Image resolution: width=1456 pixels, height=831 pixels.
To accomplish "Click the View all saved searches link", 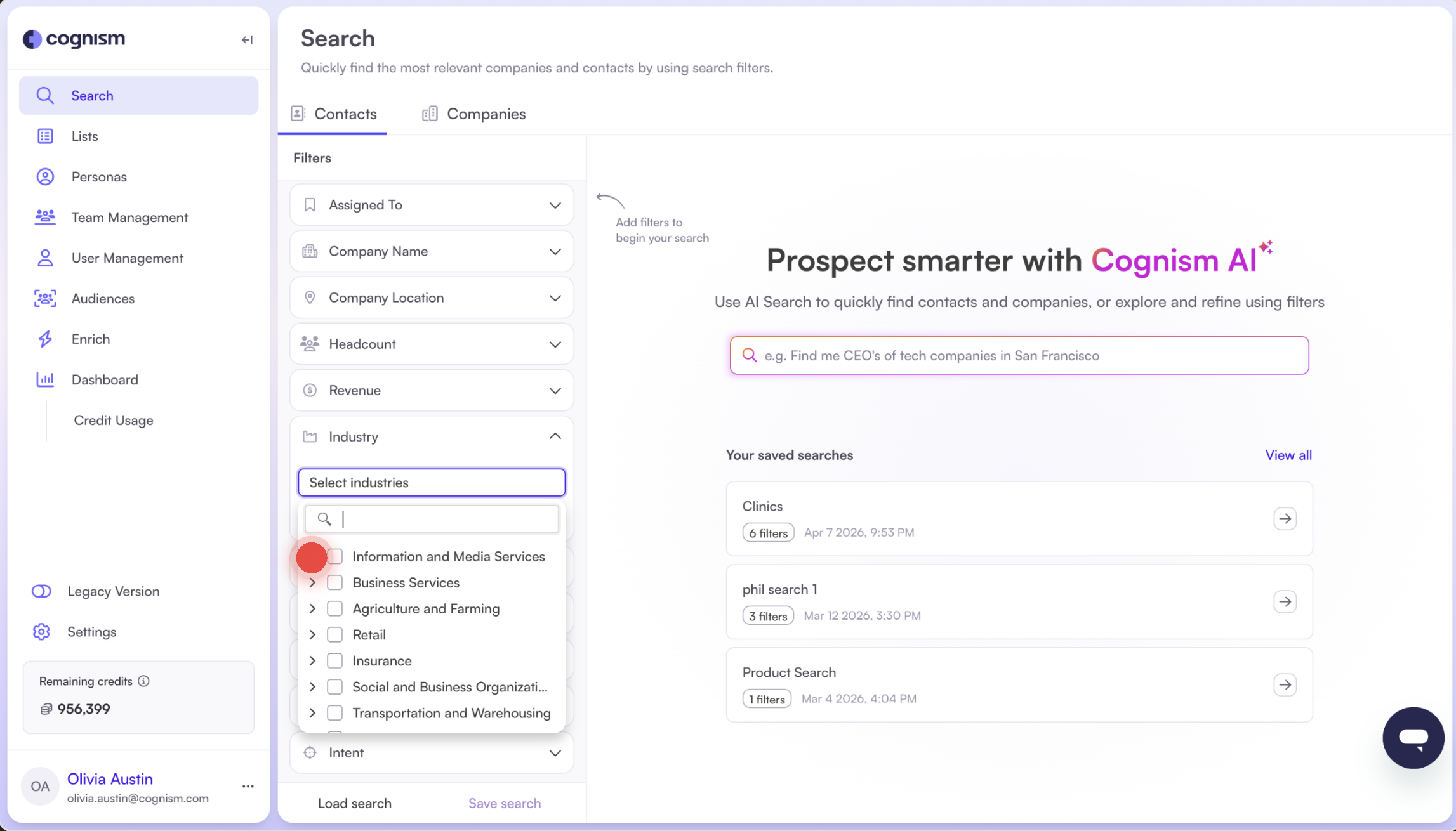I will [x=1288, y=455].
